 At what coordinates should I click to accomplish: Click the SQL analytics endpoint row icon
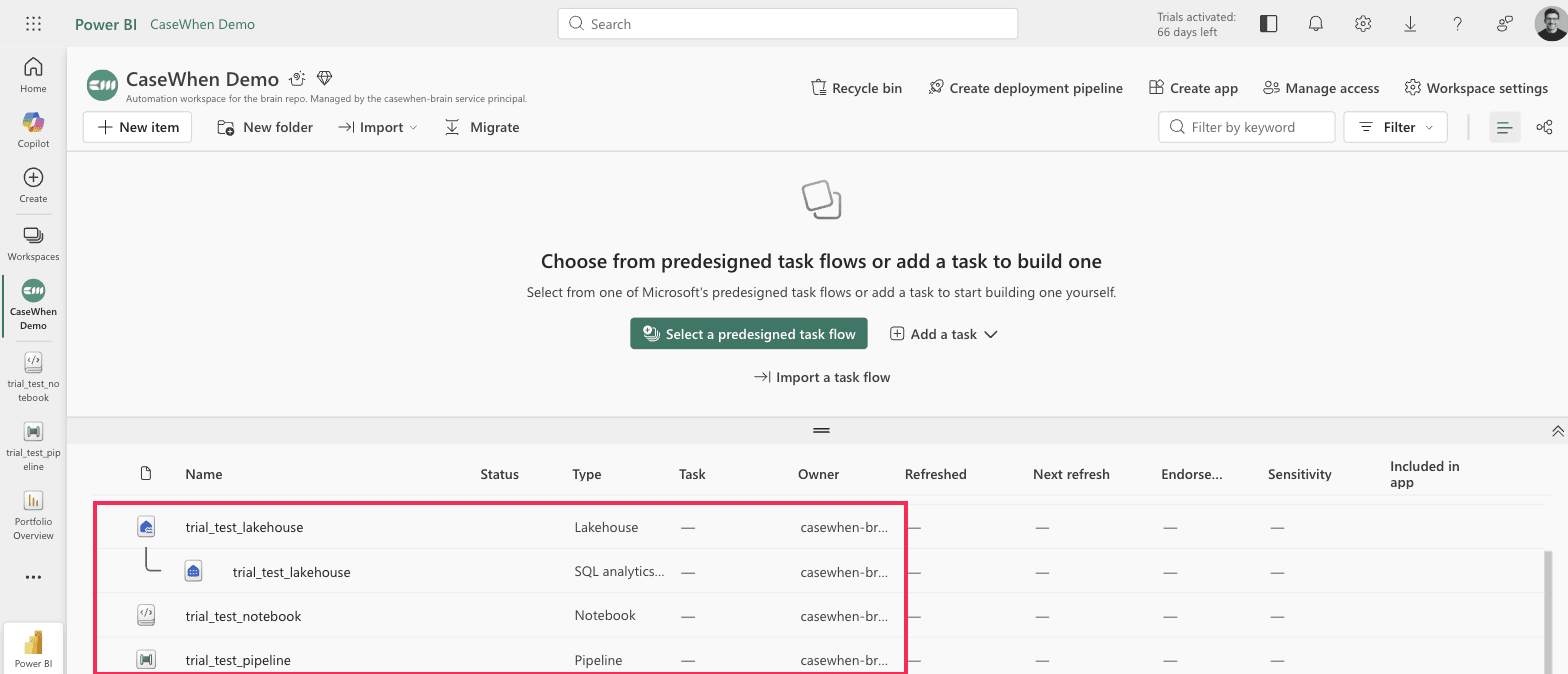pos(194,571)
